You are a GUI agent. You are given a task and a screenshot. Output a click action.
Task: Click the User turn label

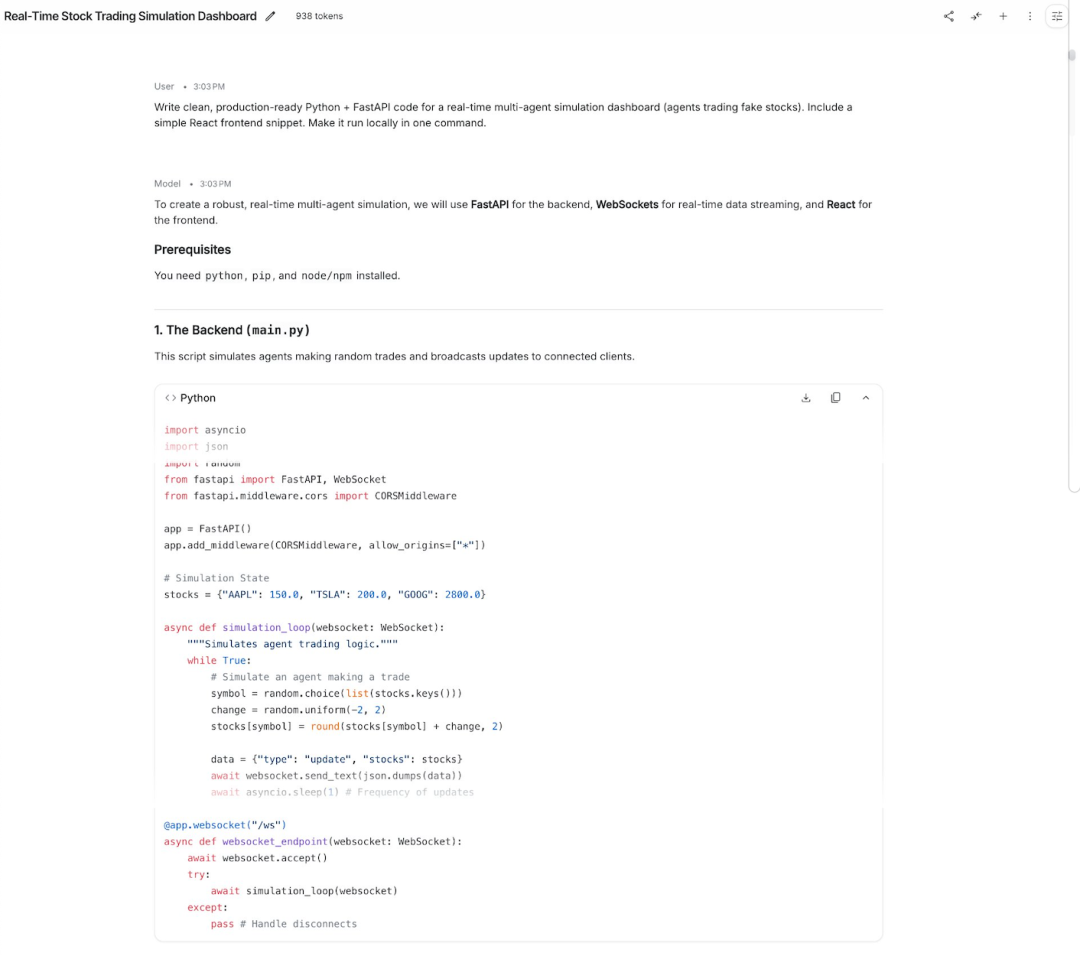point(164,87)
